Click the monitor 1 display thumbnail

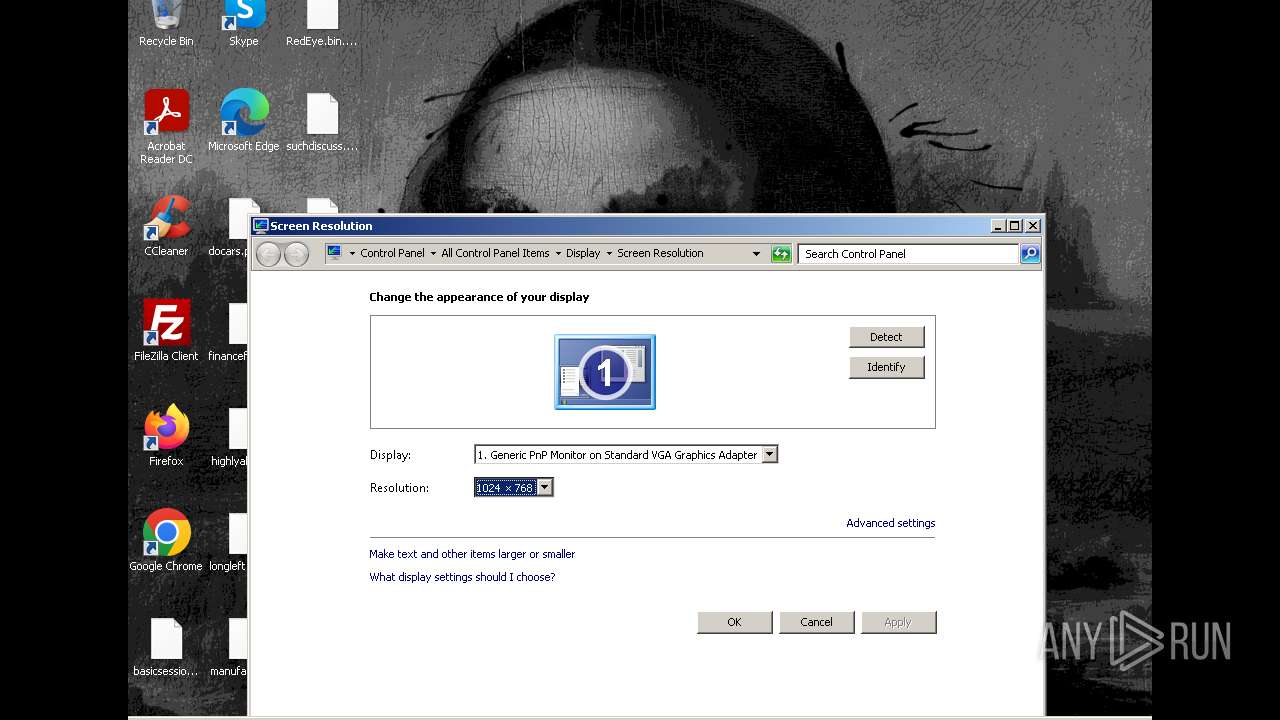605,372
